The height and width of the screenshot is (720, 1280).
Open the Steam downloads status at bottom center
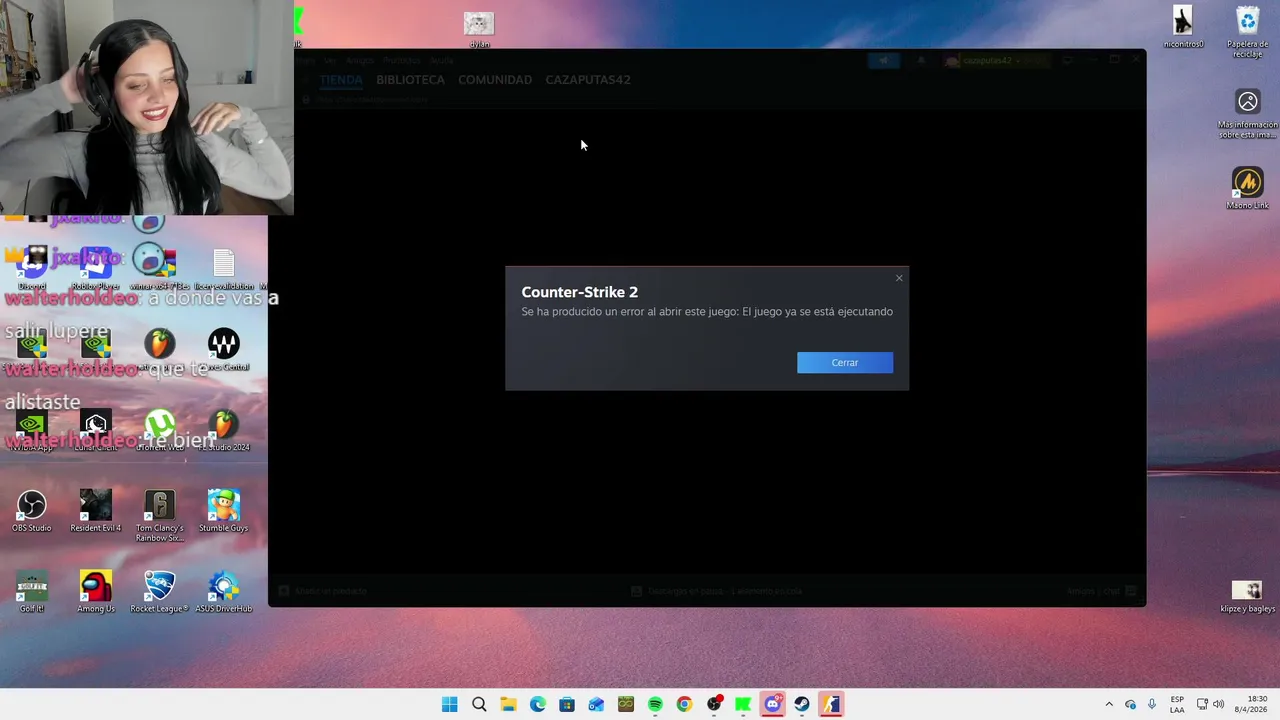tap(716, 591)
